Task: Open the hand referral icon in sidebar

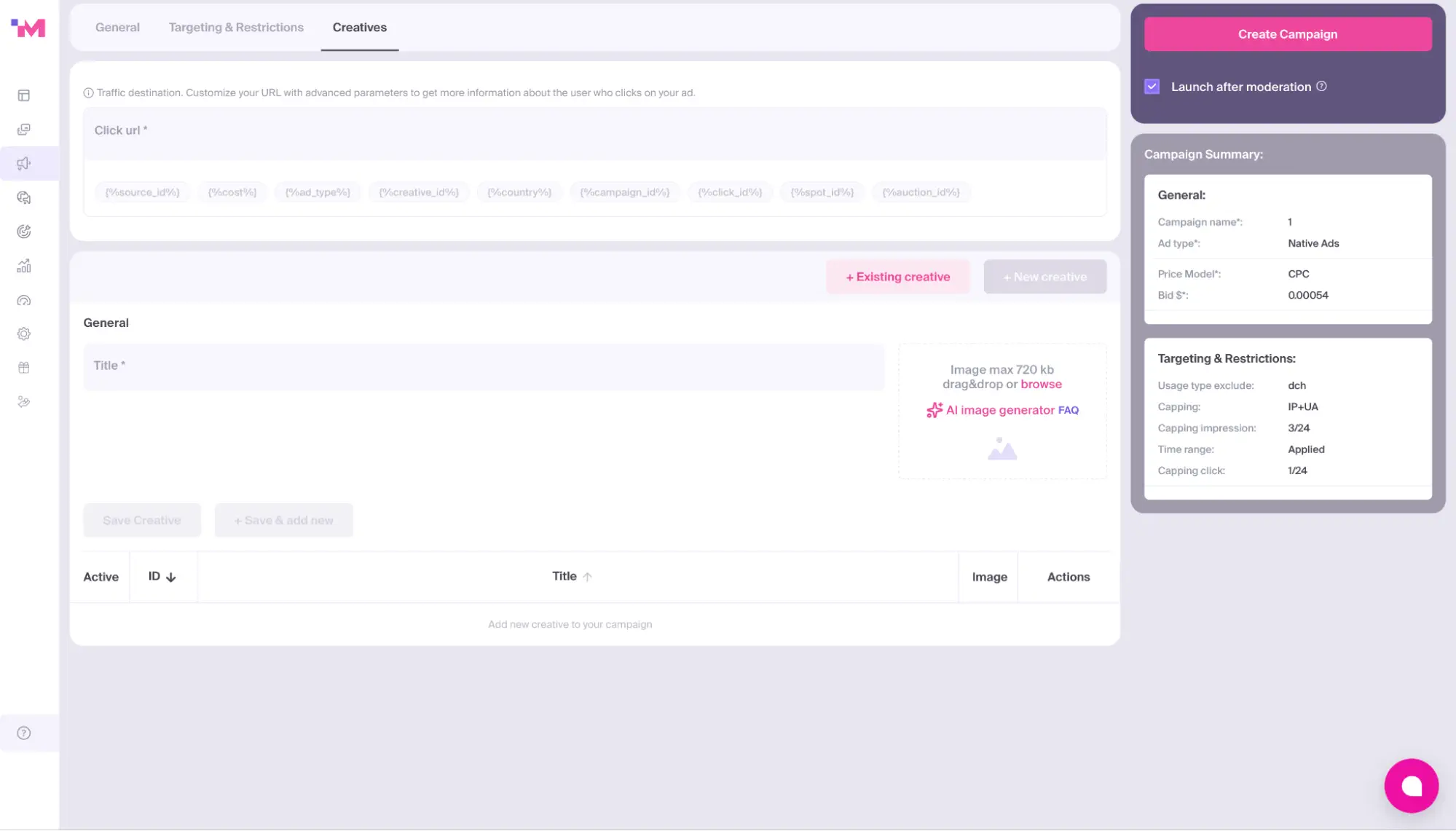Action: pos(24,402)
